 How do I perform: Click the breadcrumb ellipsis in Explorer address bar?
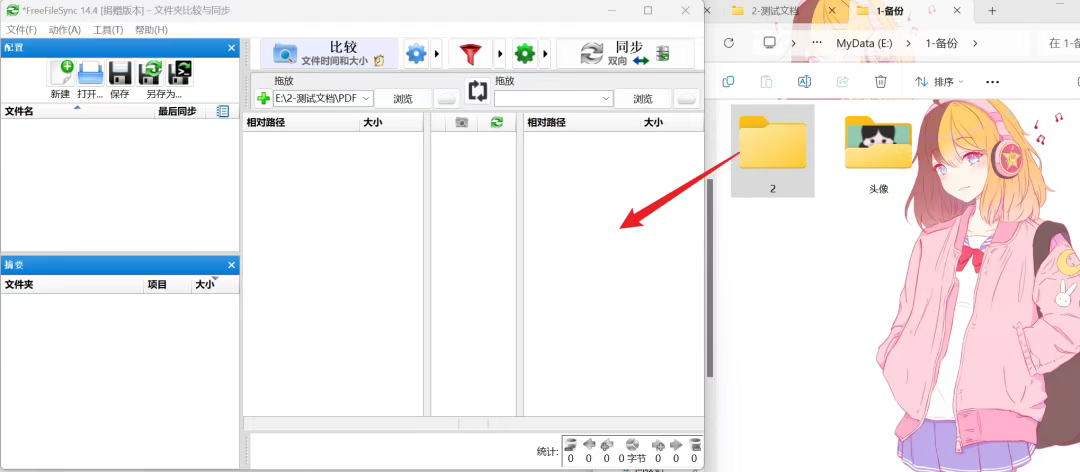coord(817,43)
